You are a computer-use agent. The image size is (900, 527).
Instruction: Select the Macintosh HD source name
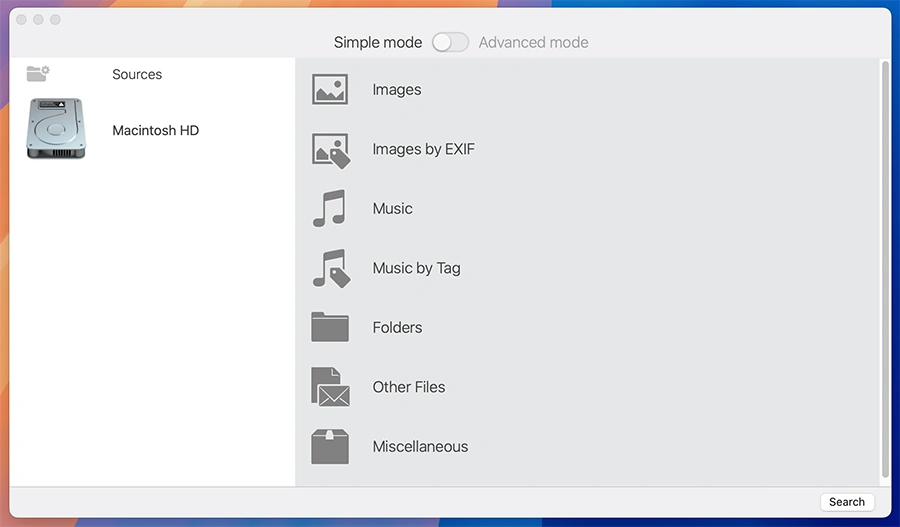(x=155, y=131)
